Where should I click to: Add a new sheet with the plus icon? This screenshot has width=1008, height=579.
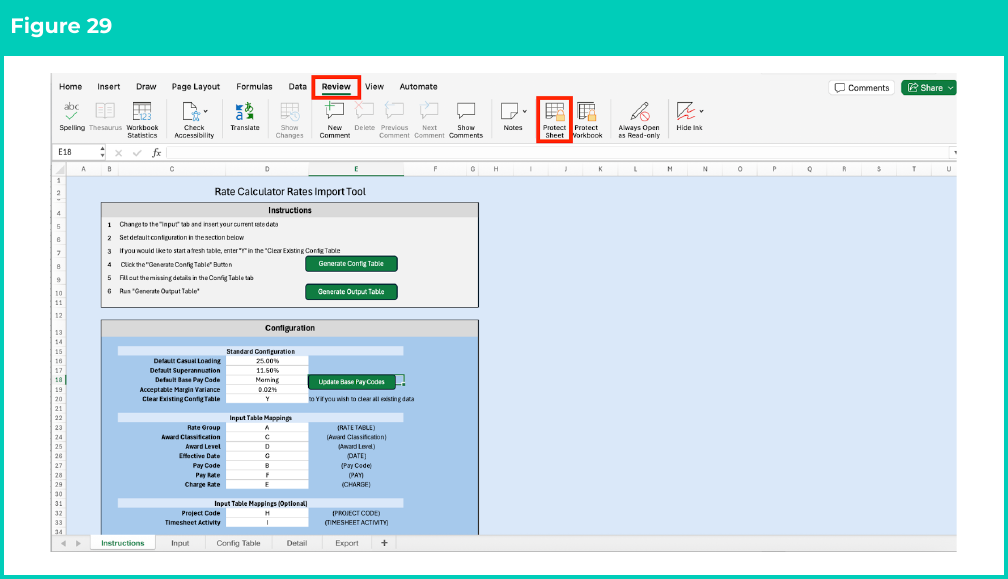click(x=384, y=543)
